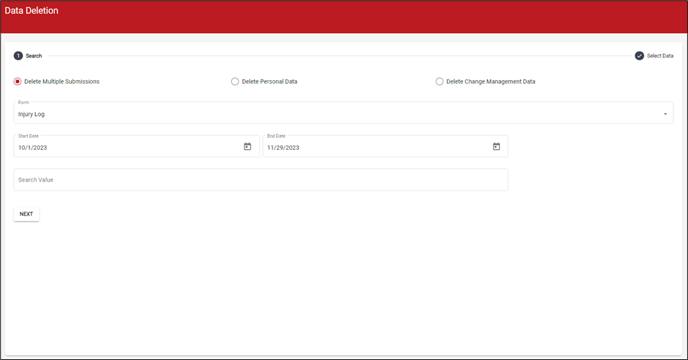The height and width of the screenshot is (360, 688).
Task: Edit the End Date 11/29/2023 field
Action: click(x=385, y=146)
